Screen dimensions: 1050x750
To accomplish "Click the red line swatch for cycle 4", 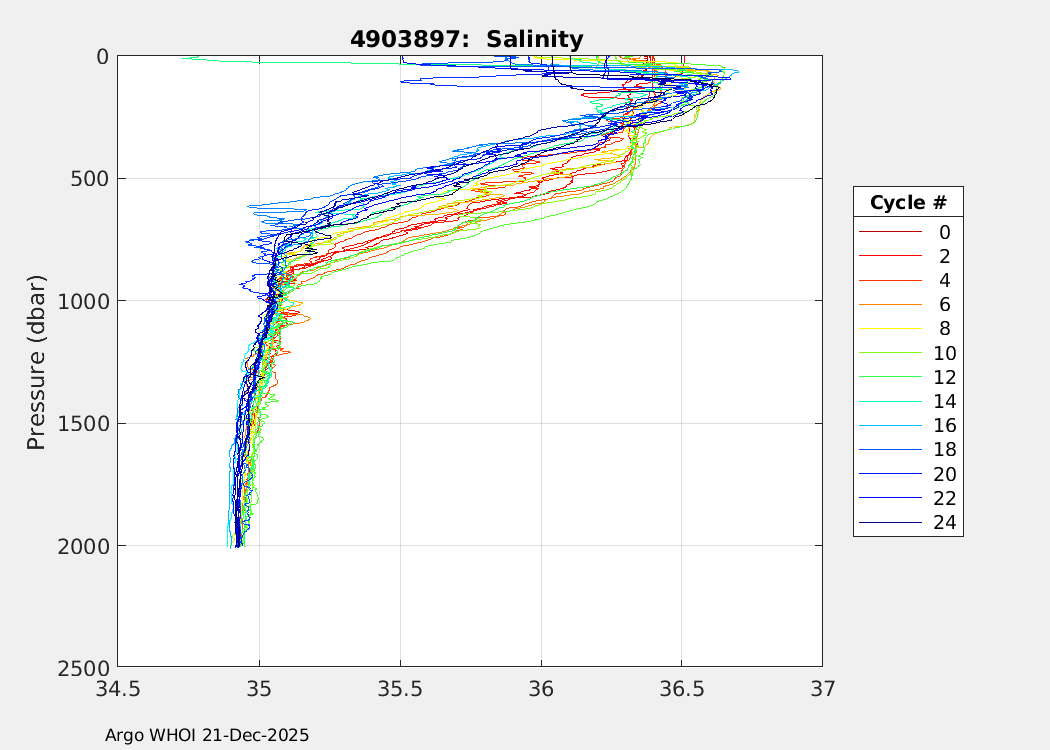I will tap(889, 281).
